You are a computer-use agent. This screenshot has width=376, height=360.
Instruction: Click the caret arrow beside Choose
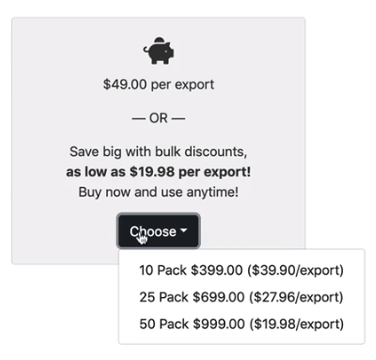click(x=183, y=230)
